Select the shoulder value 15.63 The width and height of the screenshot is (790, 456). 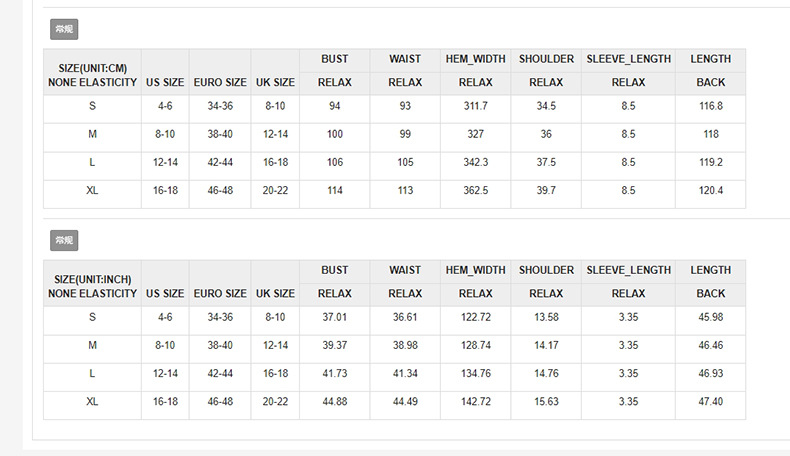546,401
